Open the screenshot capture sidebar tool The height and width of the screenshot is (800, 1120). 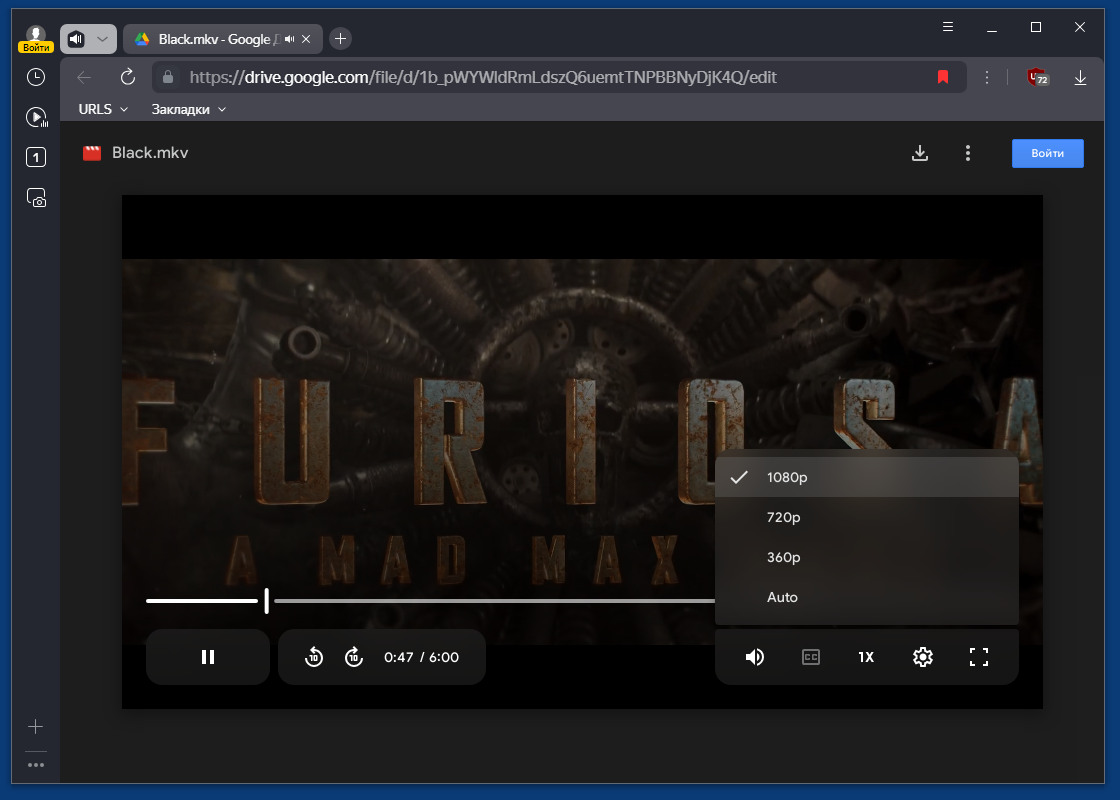[36, 197]
